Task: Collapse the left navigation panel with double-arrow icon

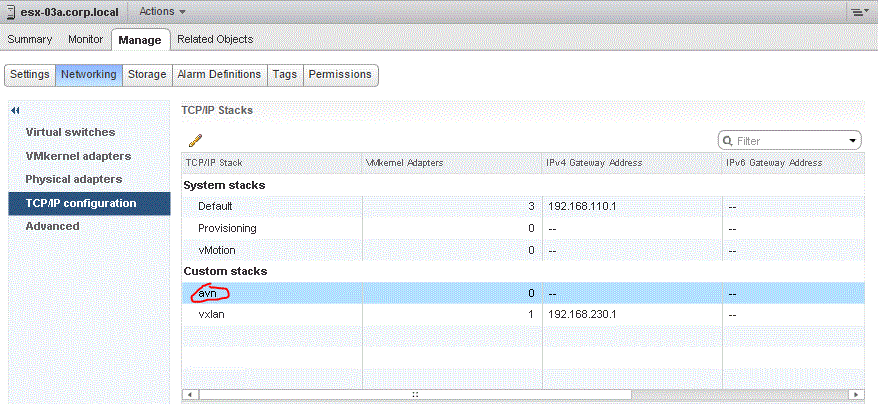Action: [15, 109]
